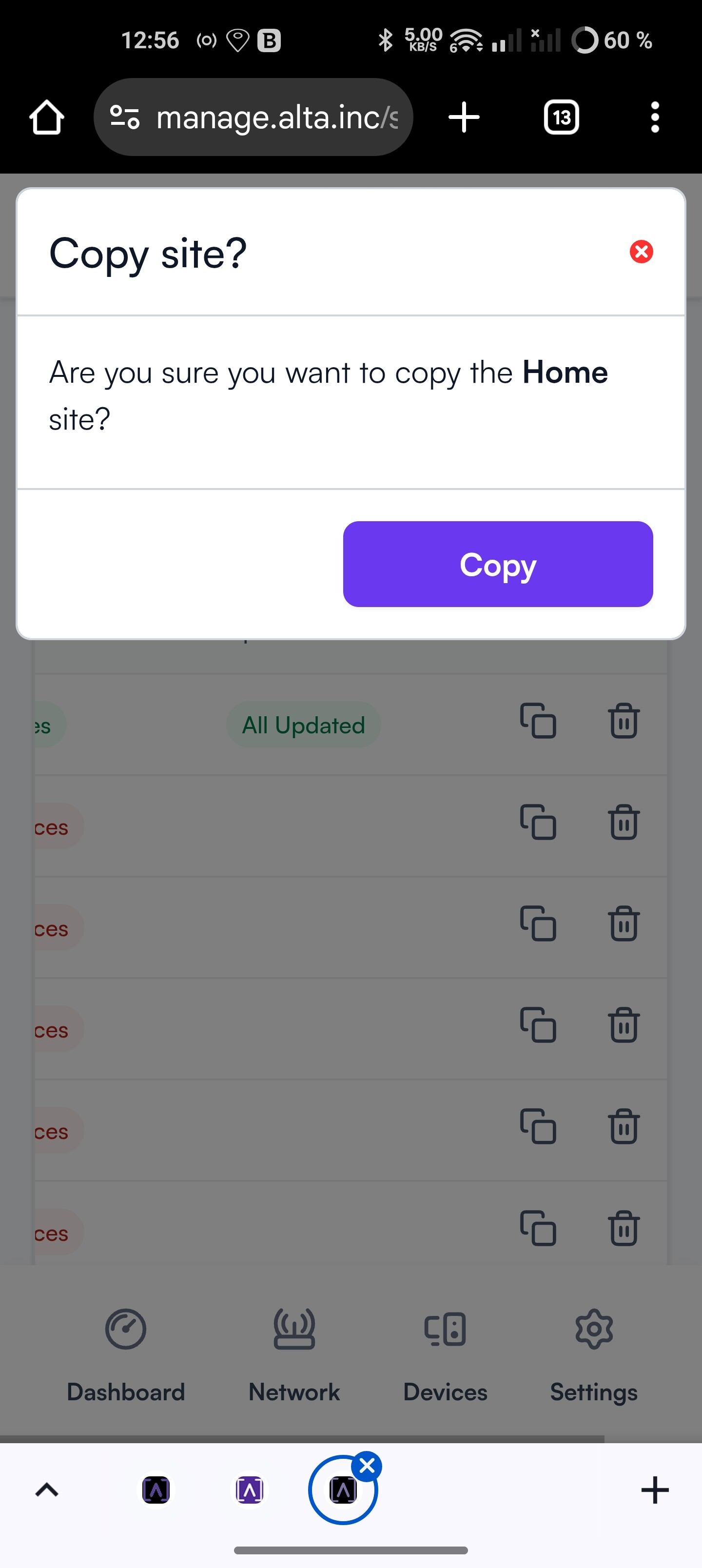Close the active tab in tab strip
This screenshot has width=702, height=1568.
point(367,1467)
